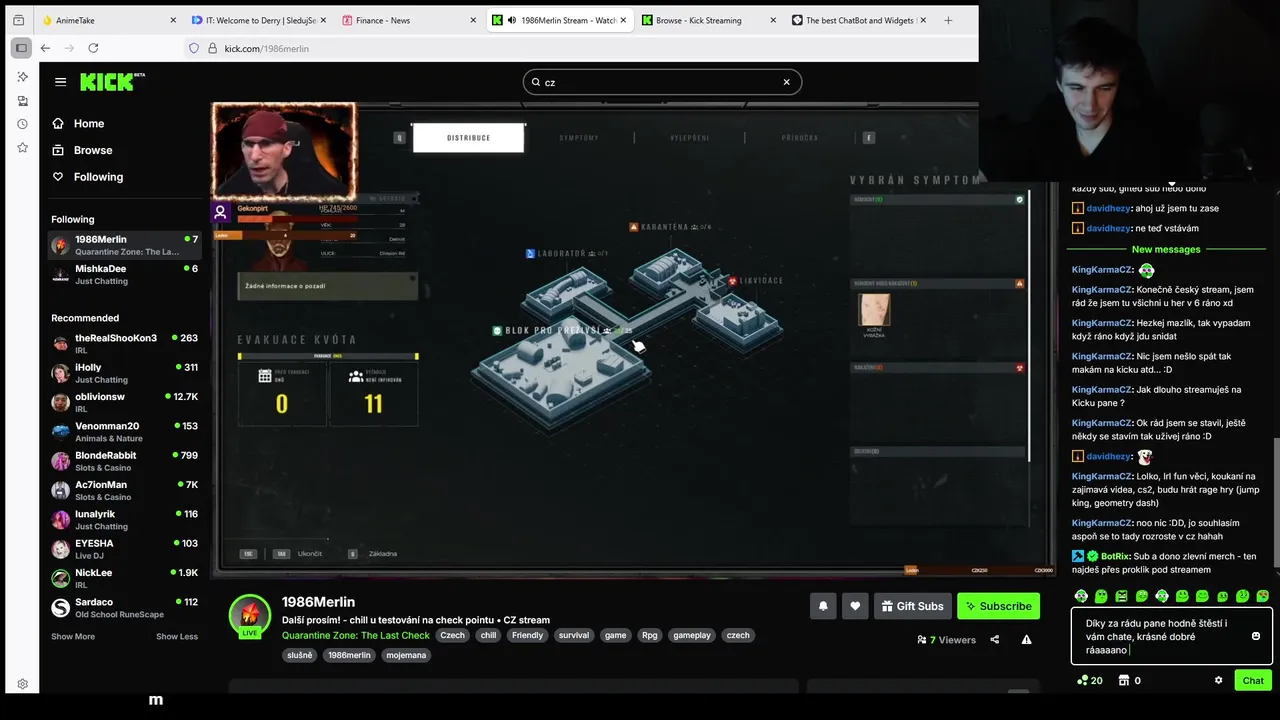Open recommended channel Venomman20
Image resolution: width=1280 pixels, height=720 pixels.
(126, 431)
